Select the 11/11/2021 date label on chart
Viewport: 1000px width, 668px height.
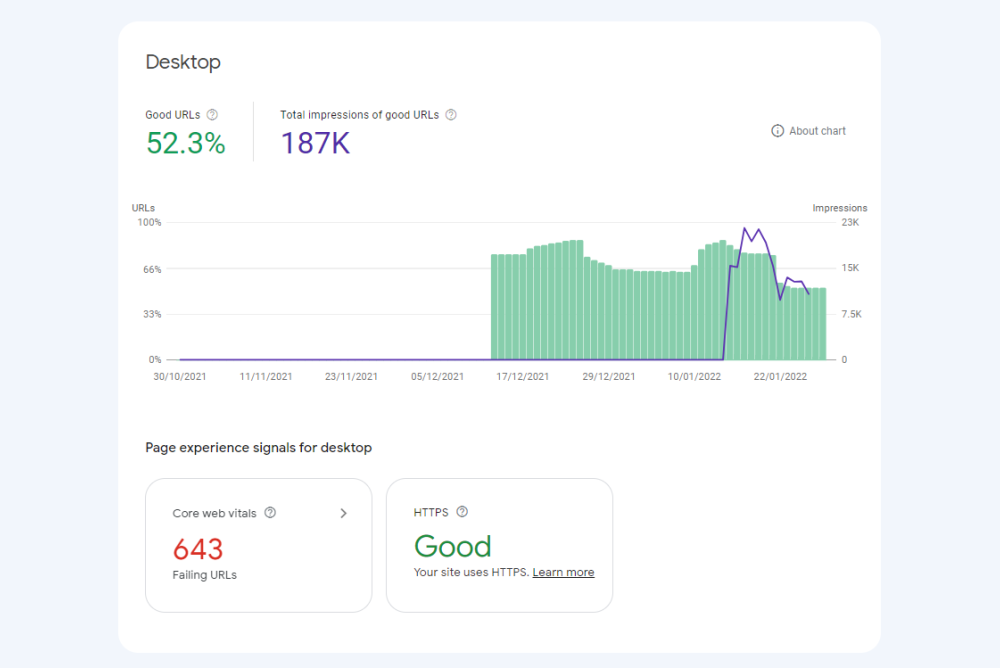tap(266, 376)
